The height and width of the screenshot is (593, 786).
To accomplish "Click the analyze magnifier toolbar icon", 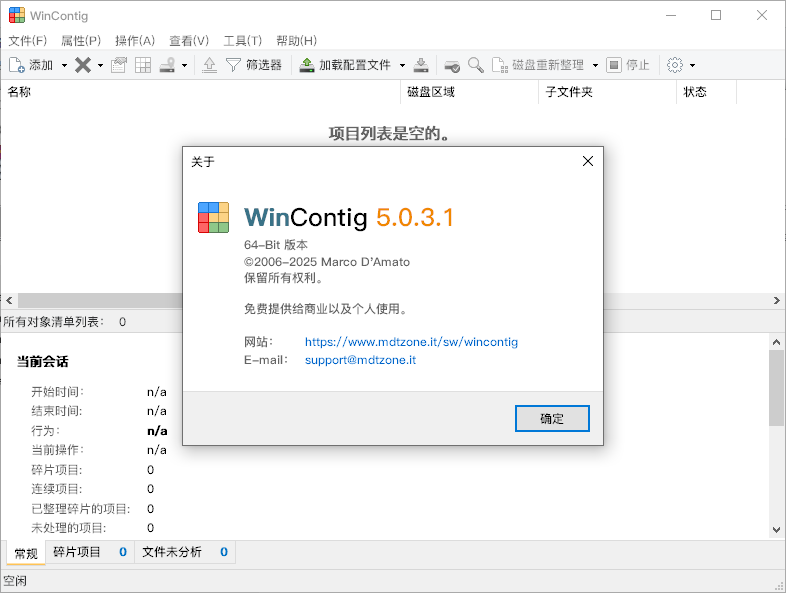I will (x=476, y=65).
